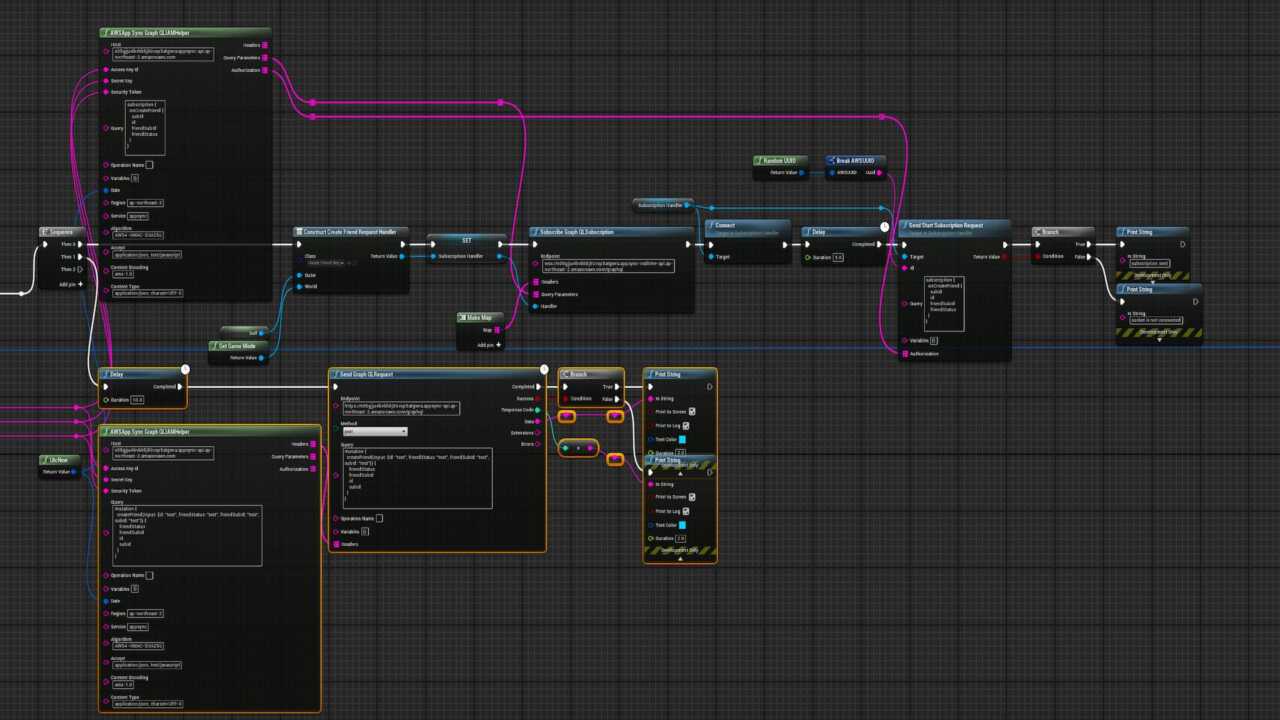The image size is (1280, 720).
Task: Click Service field on selected AWSApp Sync helper node
Action: click(138, 627)
